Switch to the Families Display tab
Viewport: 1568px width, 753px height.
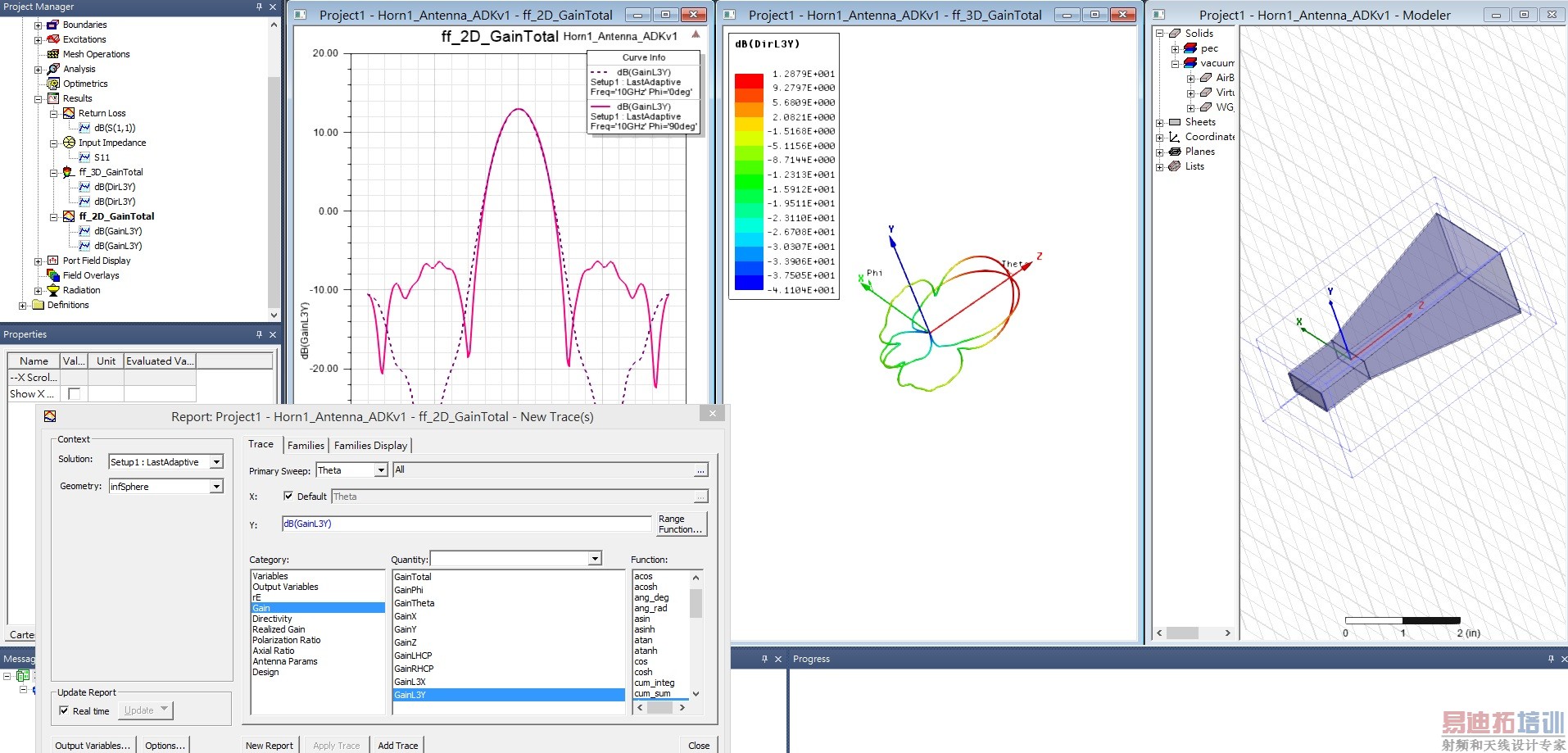point(370,445)
